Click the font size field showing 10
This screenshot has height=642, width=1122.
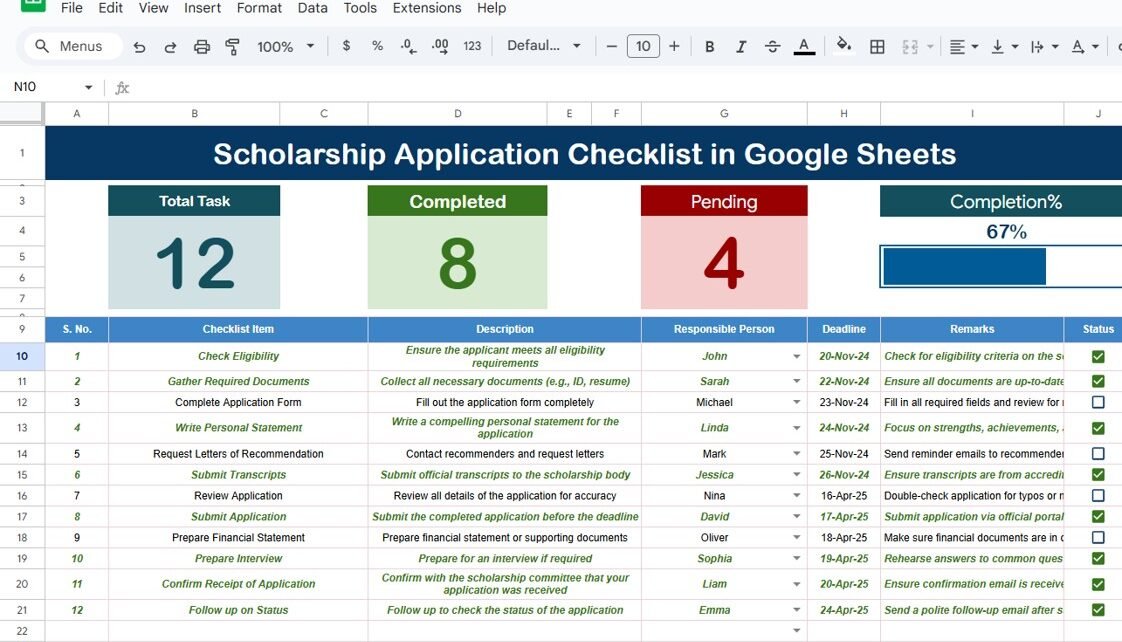pyautogui.click(x=643, y=46)
